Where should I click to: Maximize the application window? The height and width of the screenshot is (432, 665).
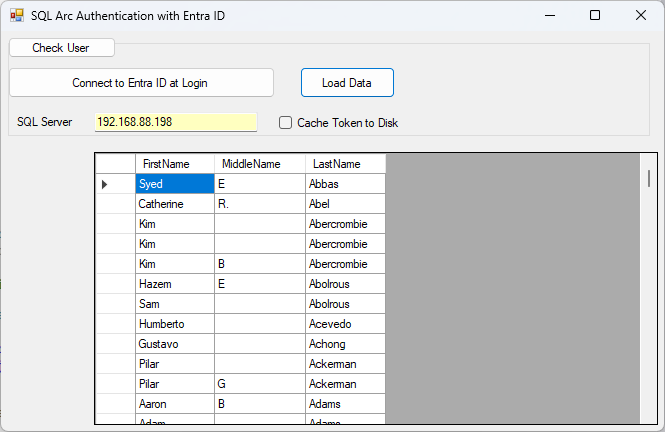pyautogui.click(x=595, y=15)
